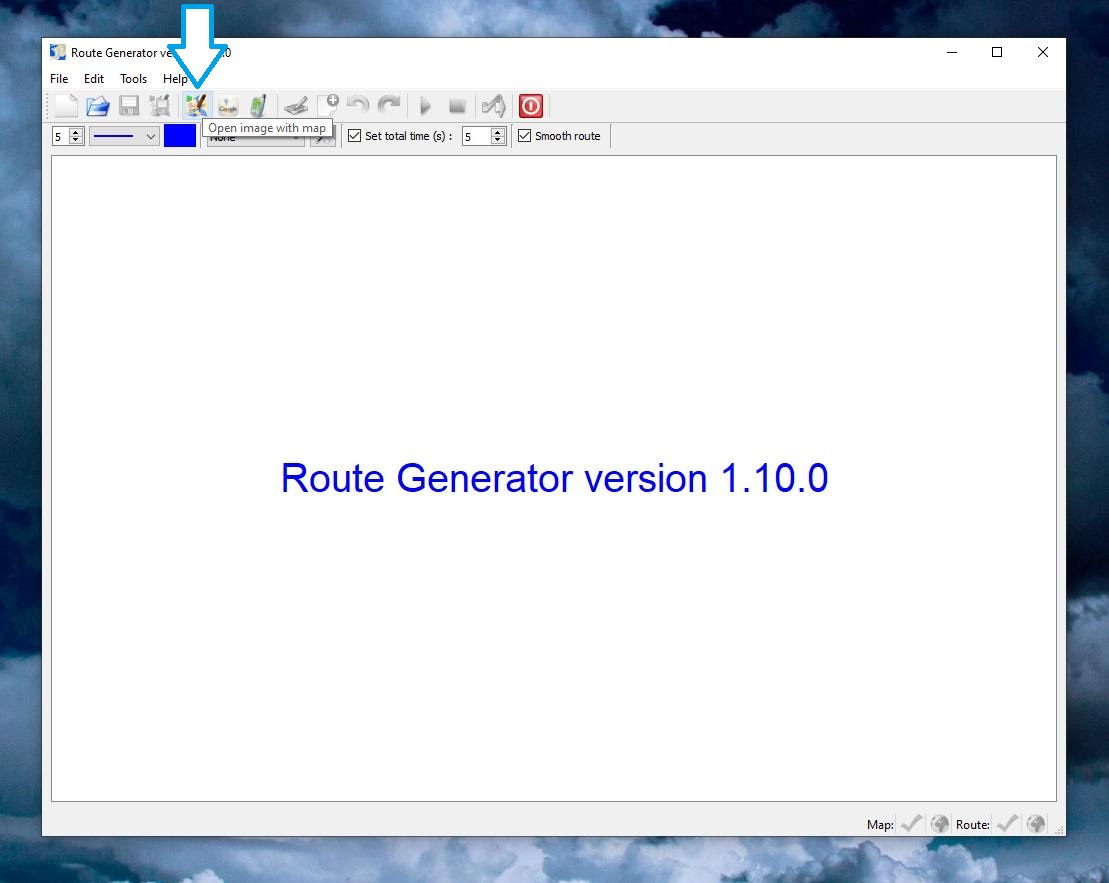Open the Tools menu
The height and width of the screenshot is (883, 1109).
tap(134, 79)
